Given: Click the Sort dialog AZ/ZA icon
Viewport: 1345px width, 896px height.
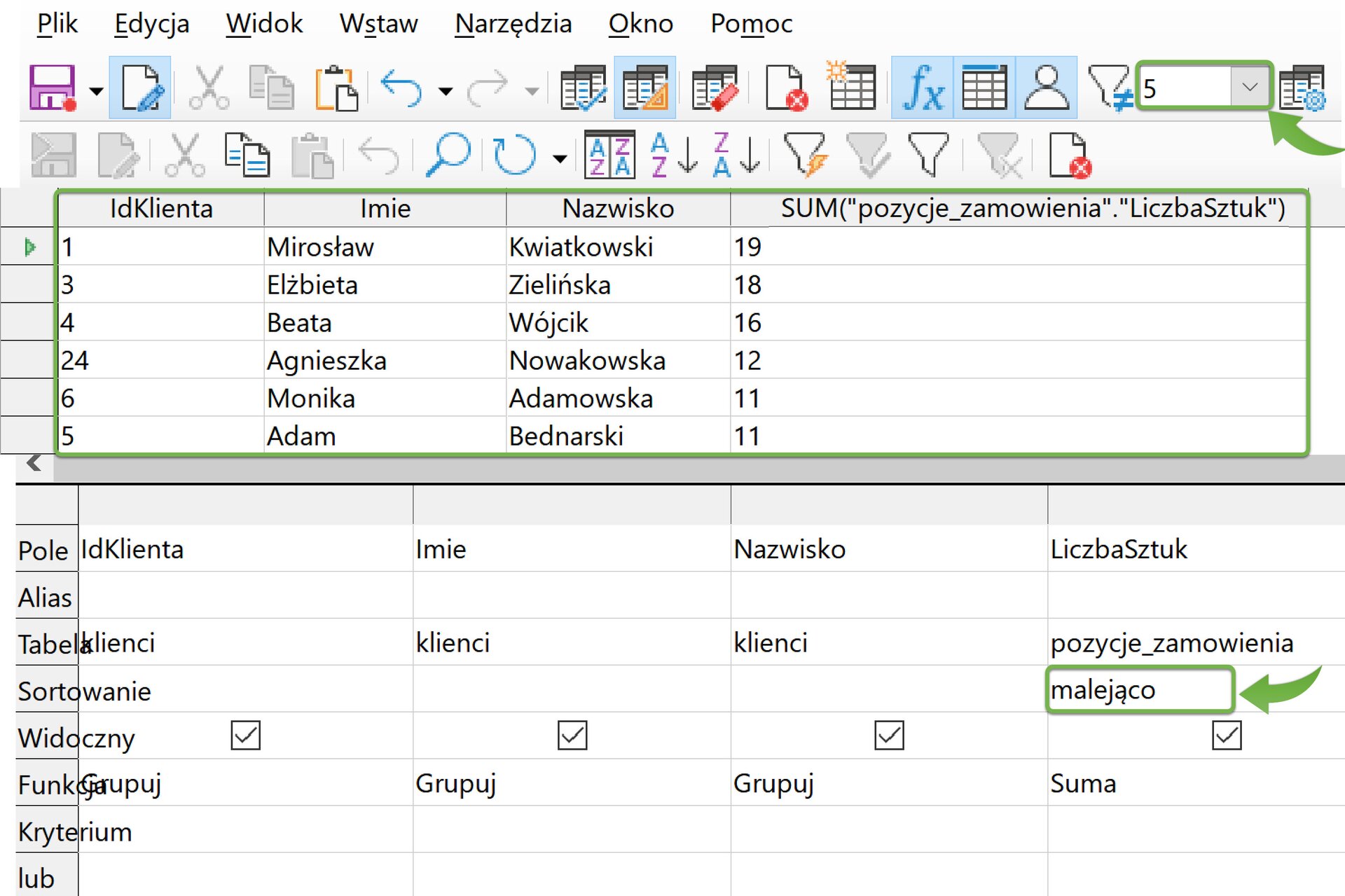Looking at the screenshot, I should point(610,155).
